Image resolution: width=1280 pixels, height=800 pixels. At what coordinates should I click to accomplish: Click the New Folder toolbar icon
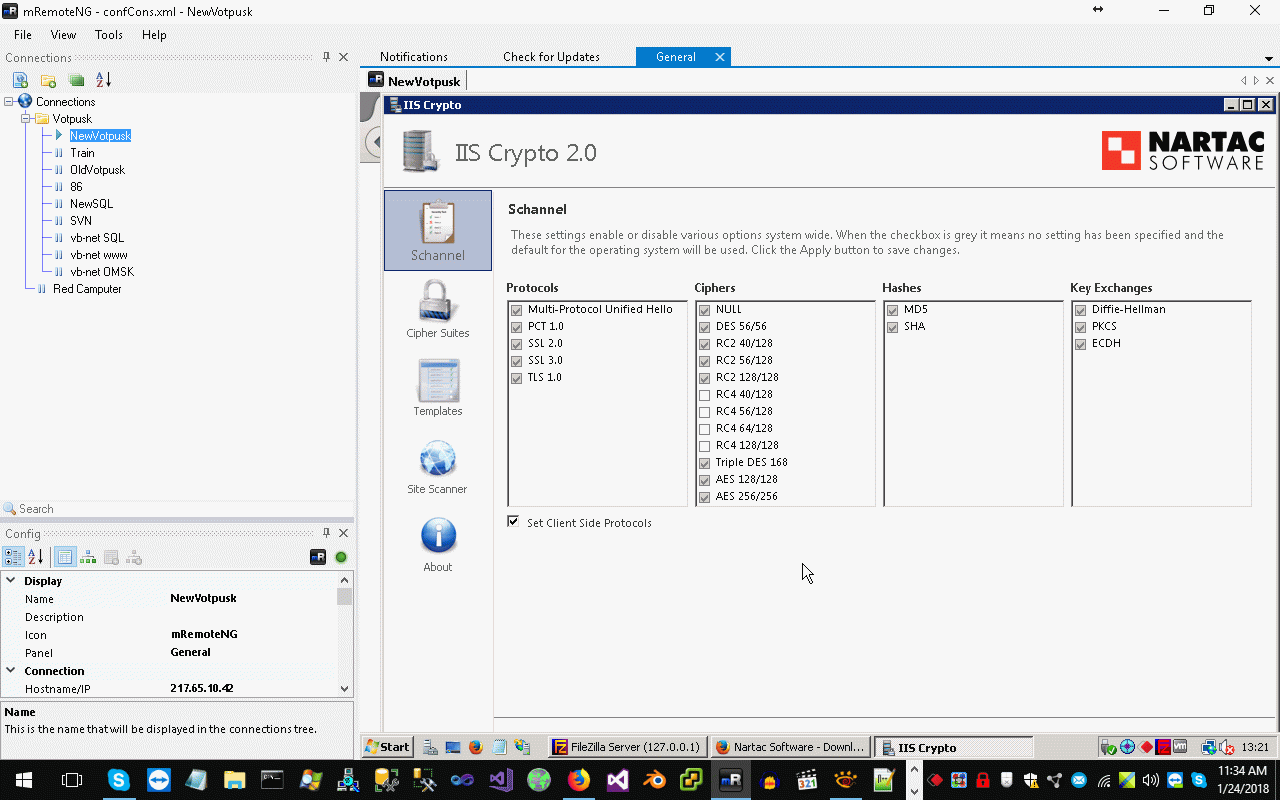click(48, 80)
